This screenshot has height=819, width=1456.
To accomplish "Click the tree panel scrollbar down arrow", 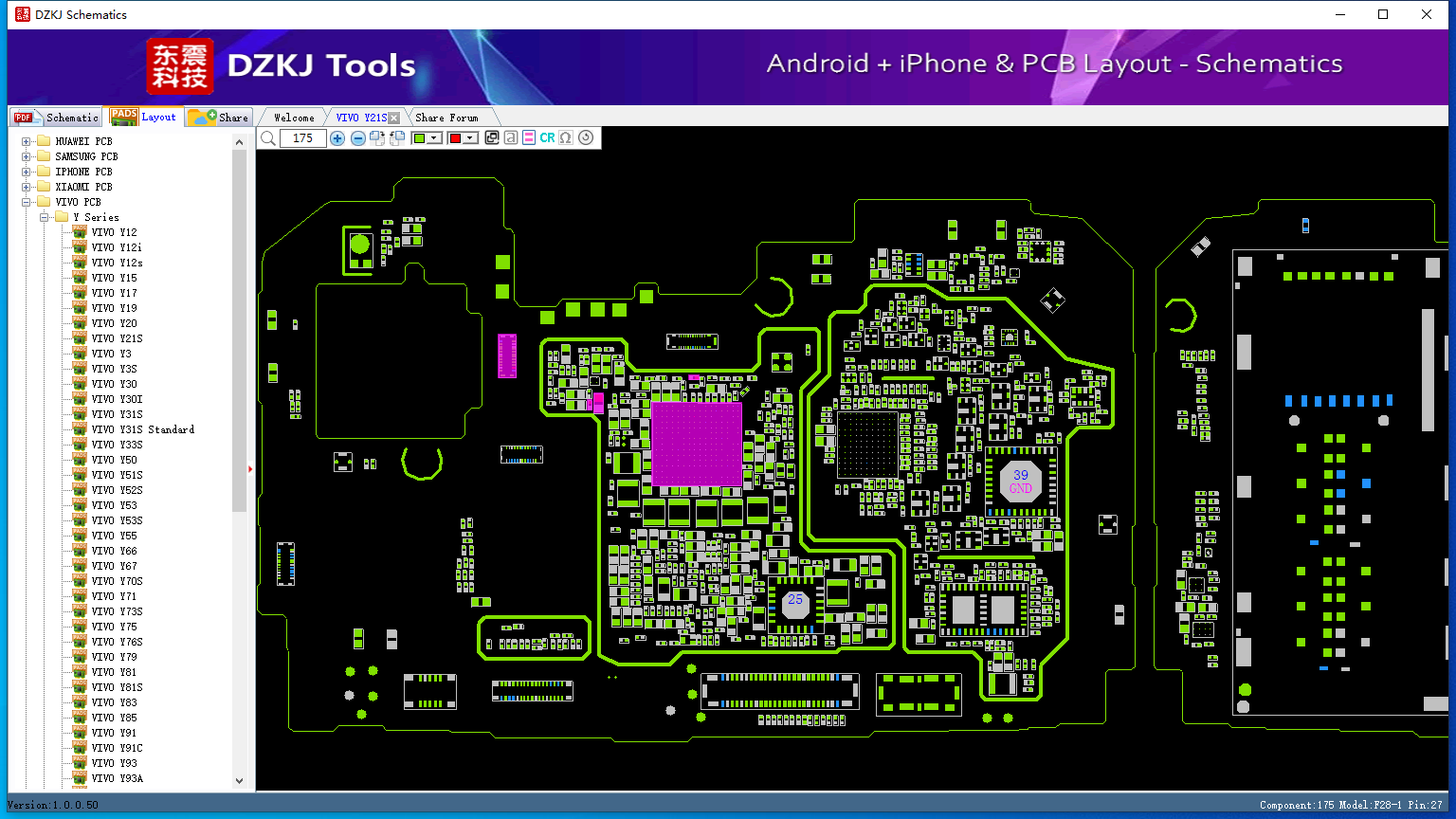I will pyautogui.click(x=239, y=781).
